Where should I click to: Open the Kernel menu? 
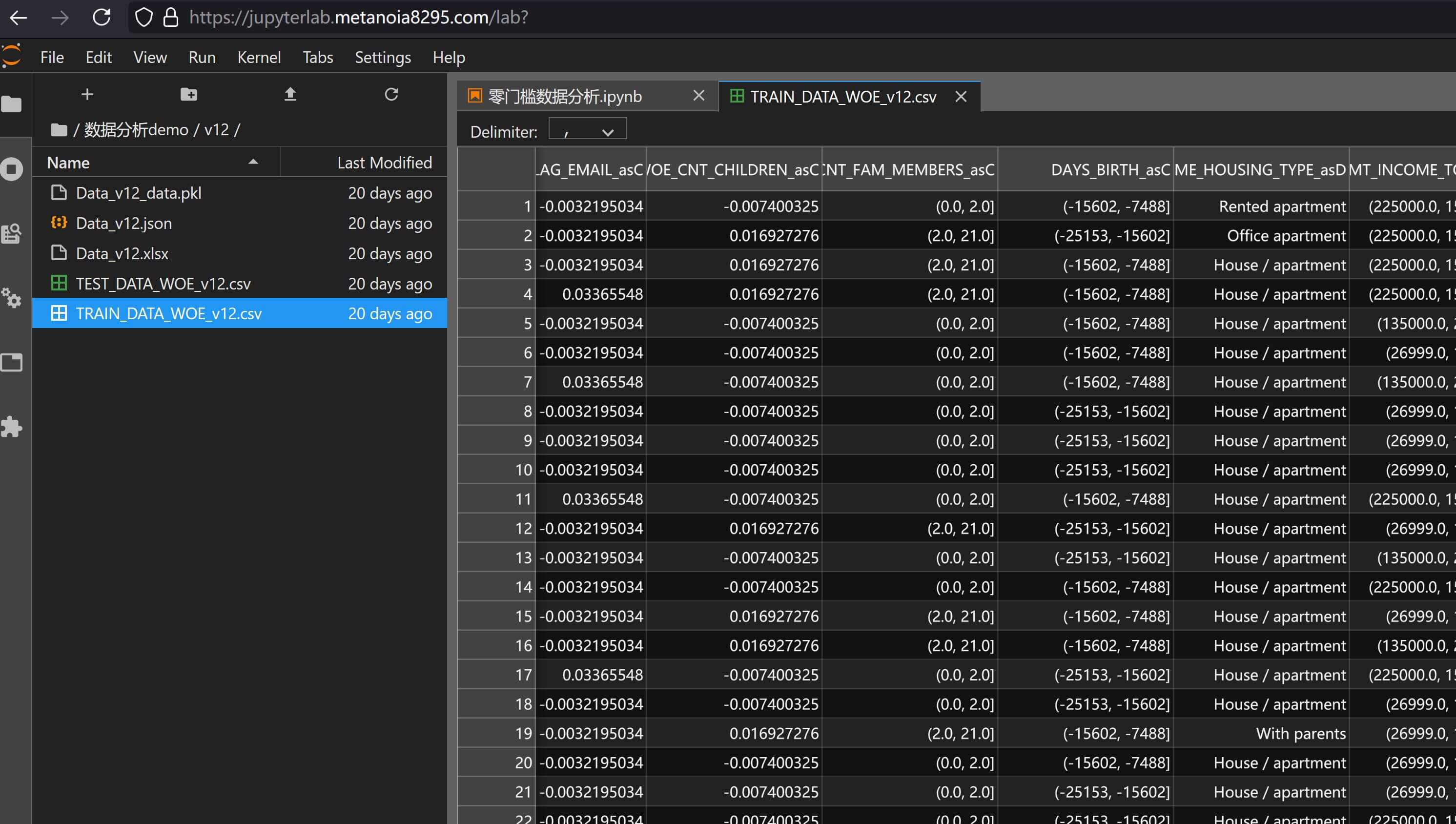259,57
